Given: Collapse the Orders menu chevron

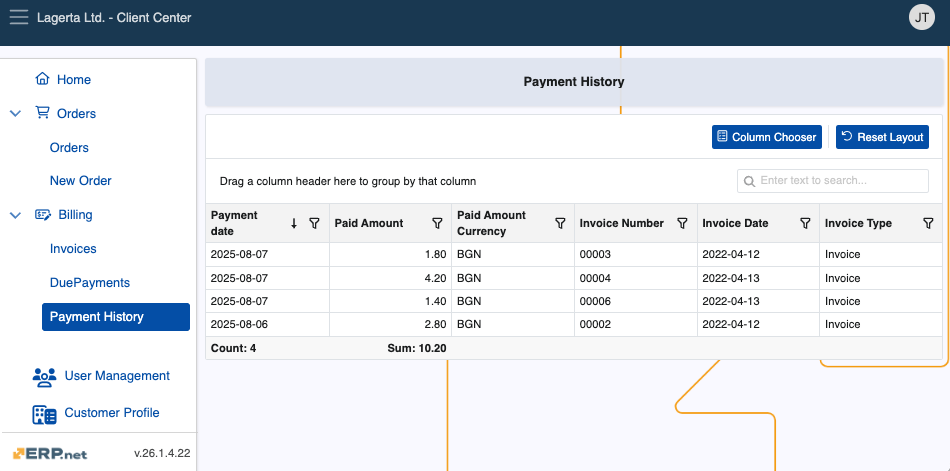Looking at the screenshot, I should tap(16, 113).
